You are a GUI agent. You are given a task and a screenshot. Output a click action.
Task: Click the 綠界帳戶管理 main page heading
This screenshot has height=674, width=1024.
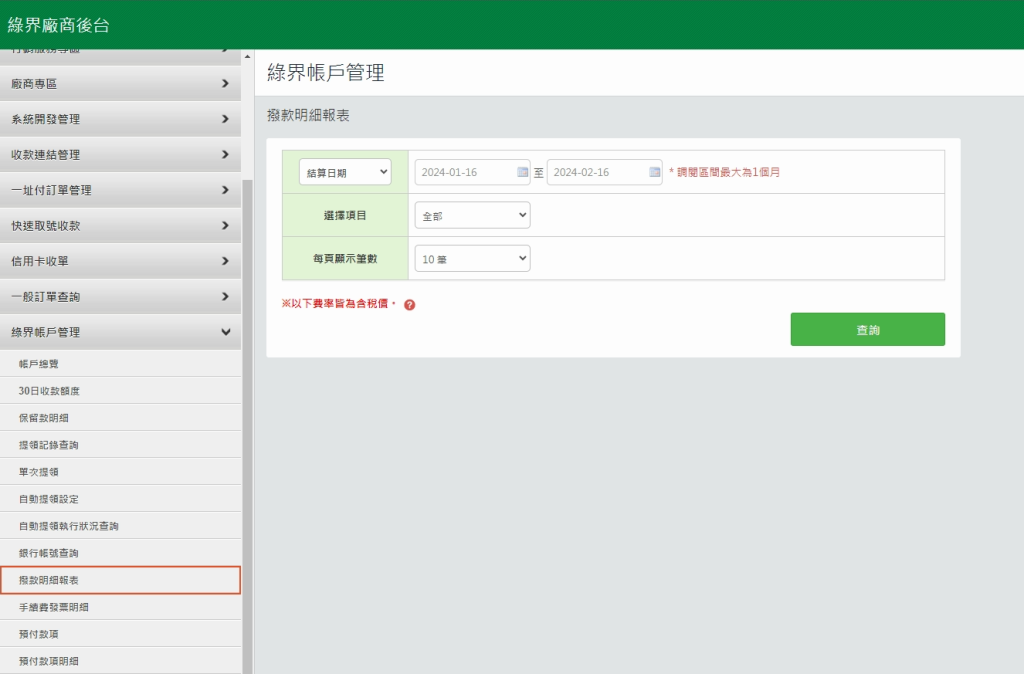(325, 72)
